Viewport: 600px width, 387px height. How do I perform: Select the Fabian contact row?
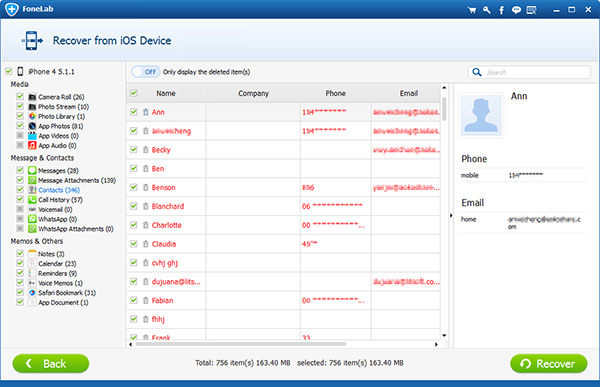coord(284,300)
